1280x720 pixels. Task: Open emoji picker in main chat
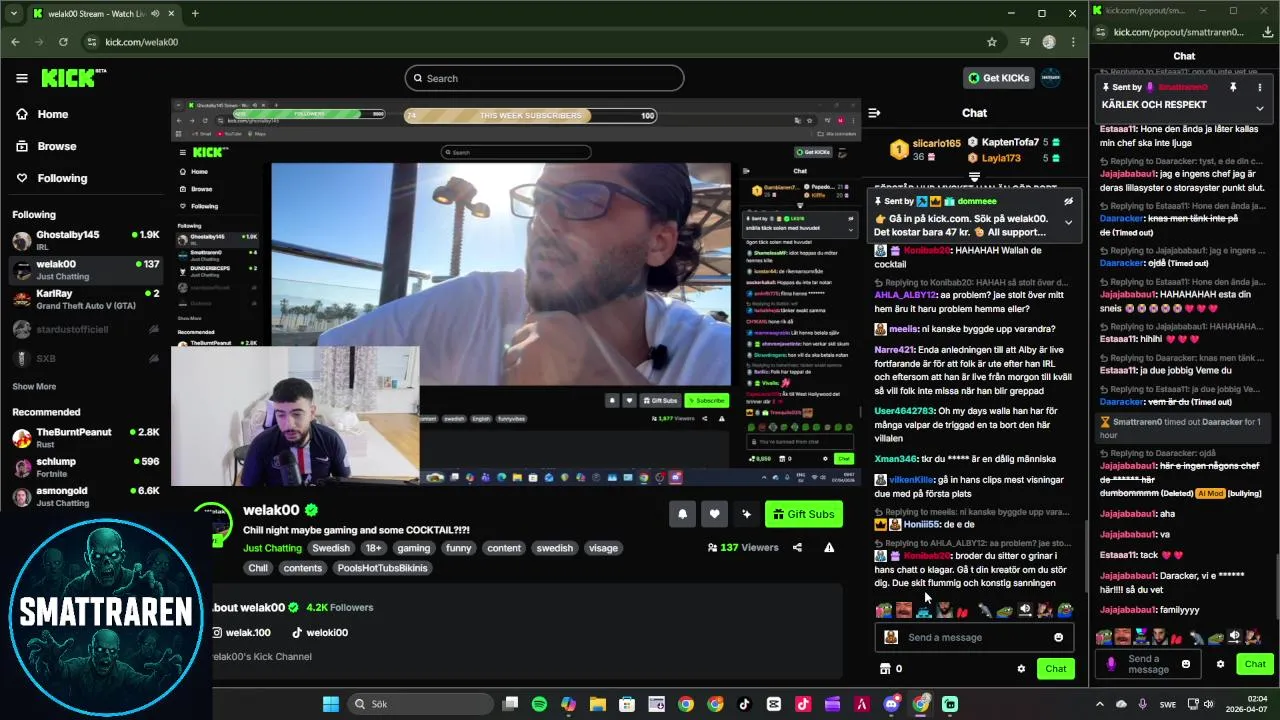coord(1058,637)
